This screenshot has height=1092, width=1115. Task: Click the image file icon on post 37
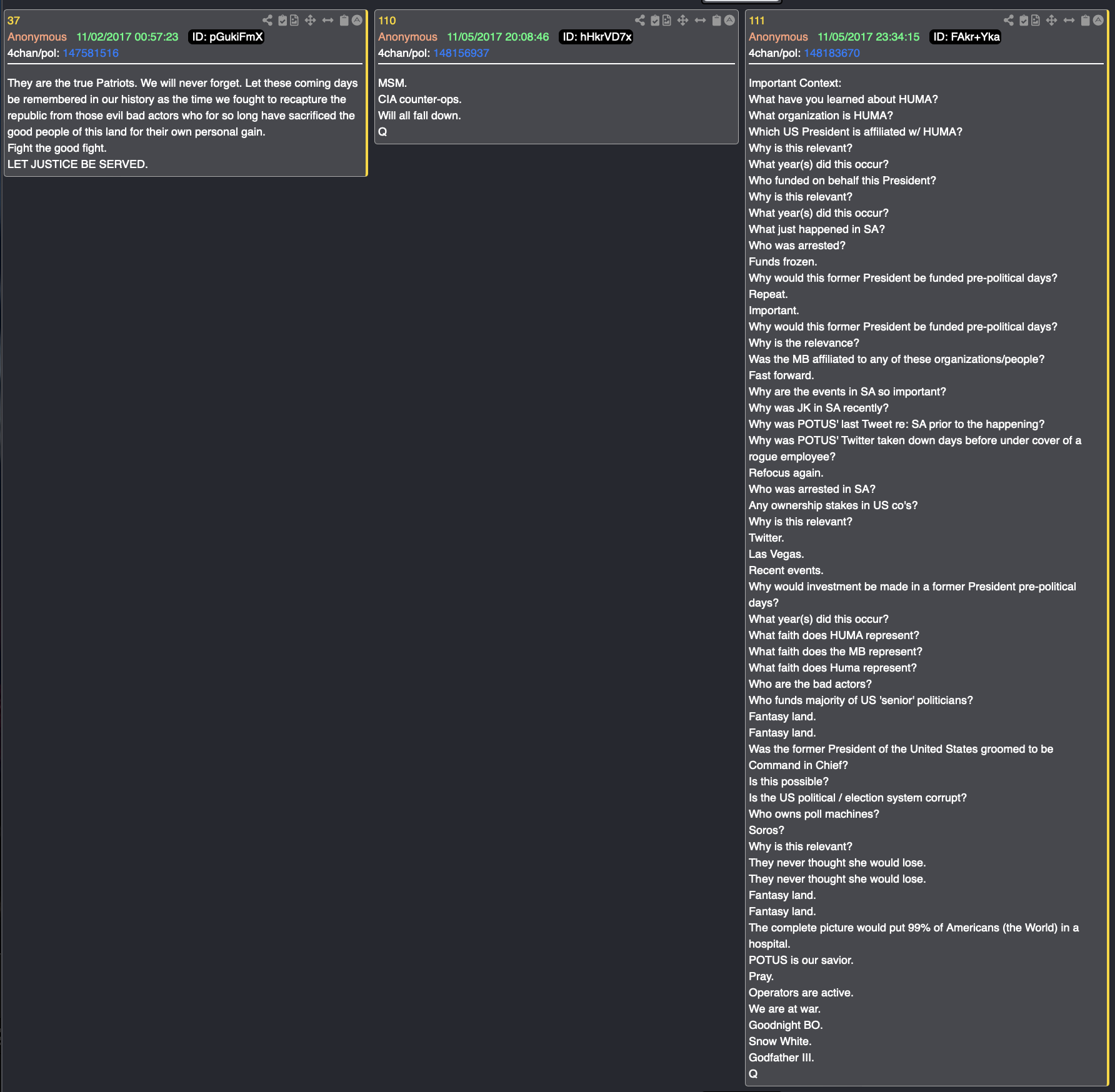click(x=294, y=21)
